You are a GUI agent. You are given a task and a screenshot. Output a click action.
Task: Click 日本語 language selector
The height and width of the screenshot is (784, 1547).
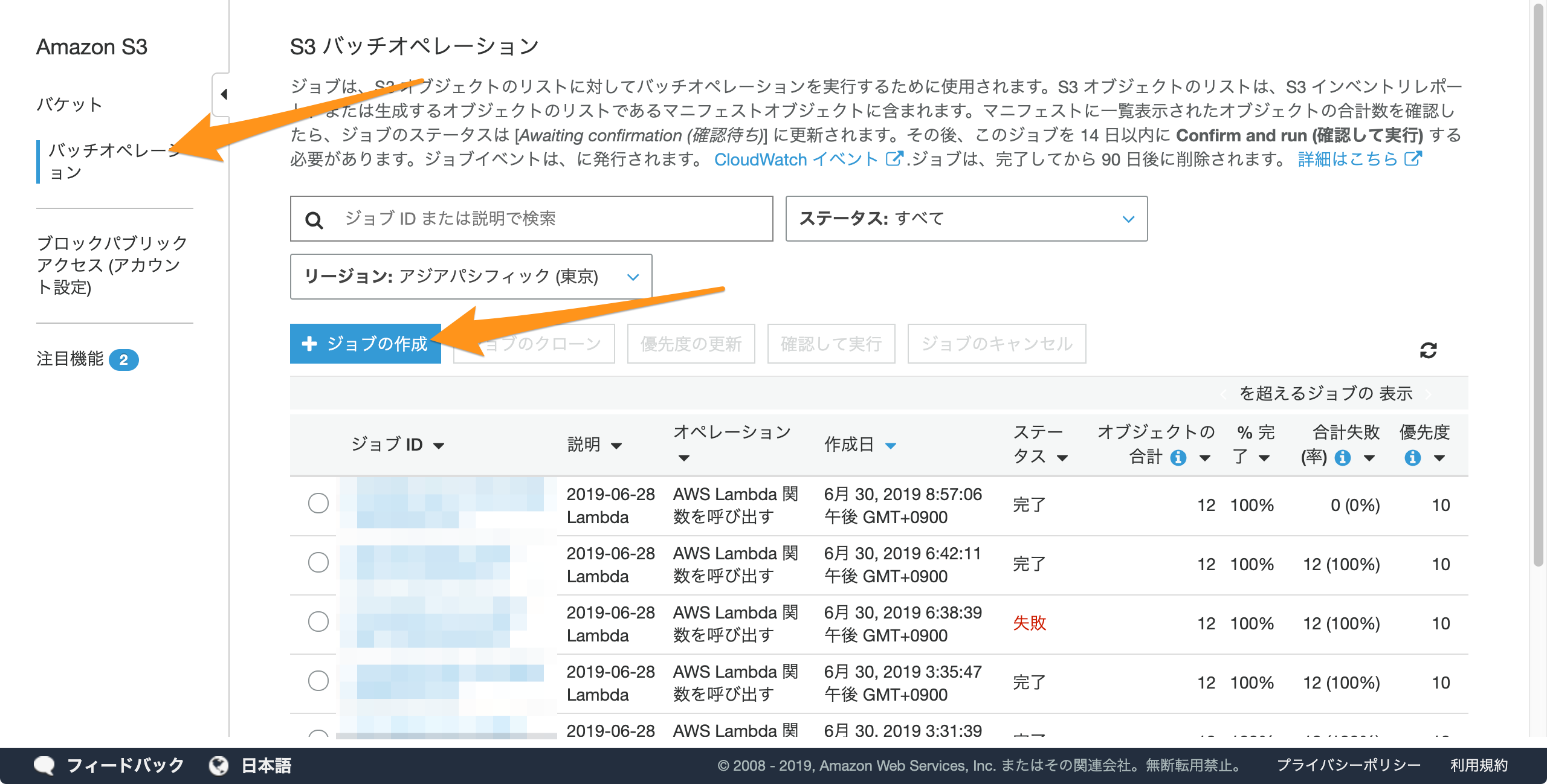266,766
